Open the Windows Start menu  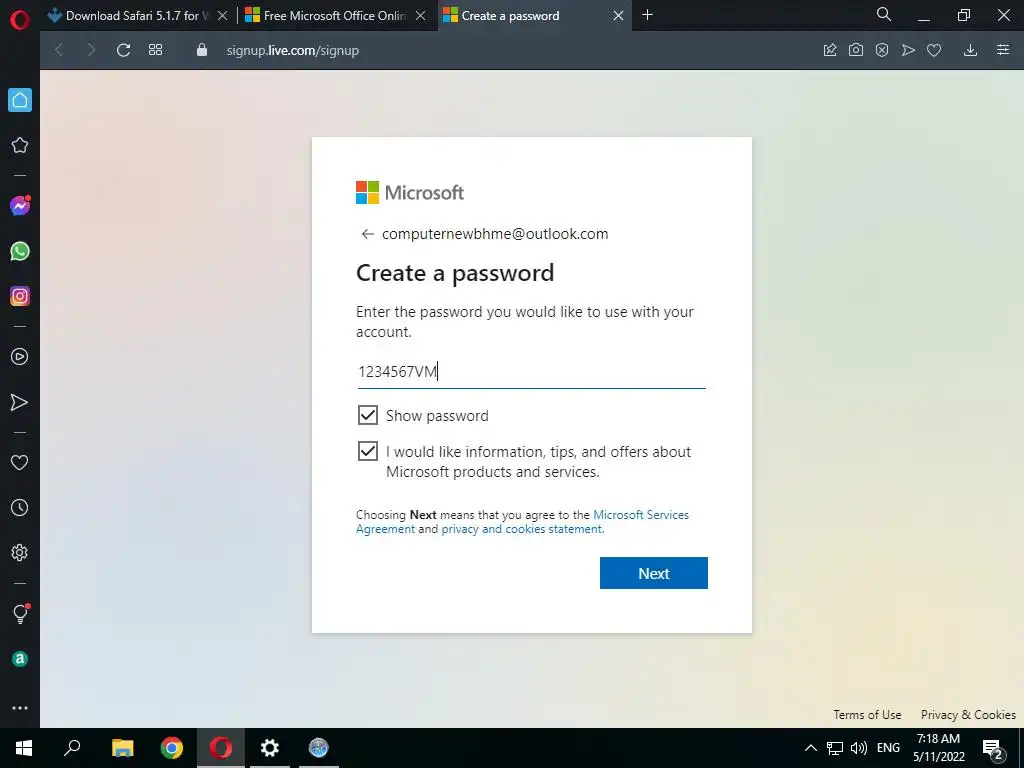[24, 748]
